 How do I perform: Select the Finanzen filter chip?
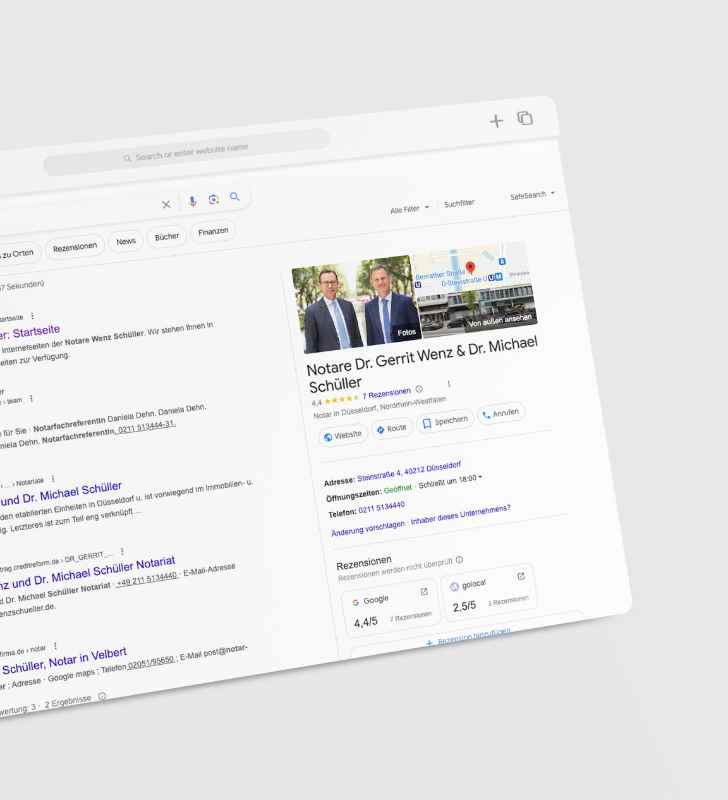(213, 232)
